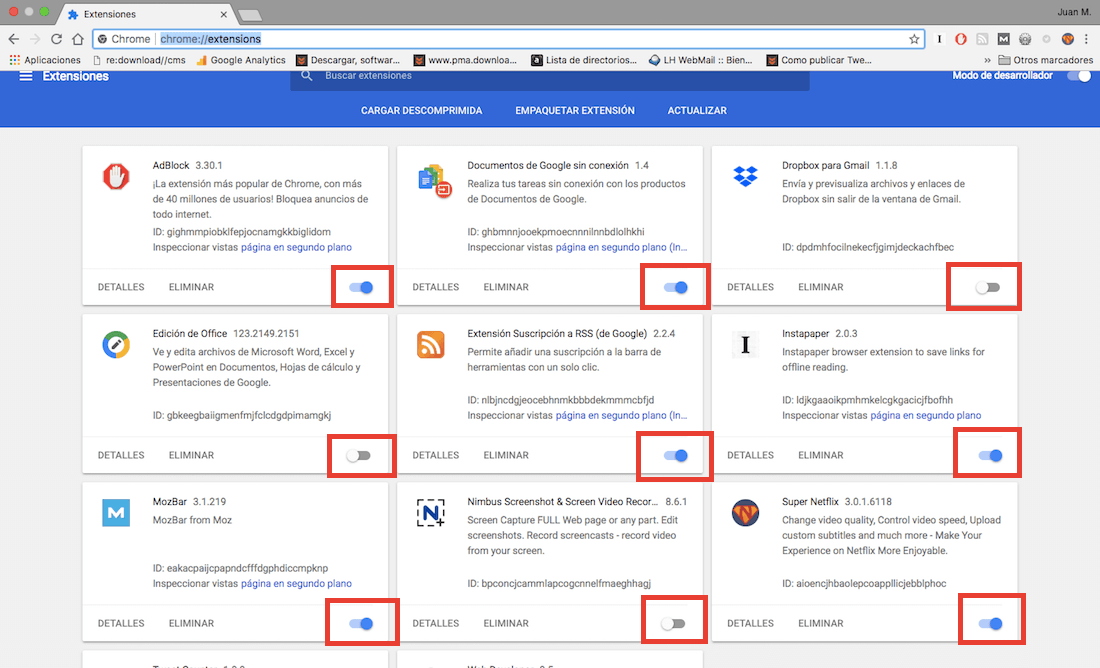The image size is (1100, 668).
Task: Open a new tab beside Extensiones
Action: 250,15
